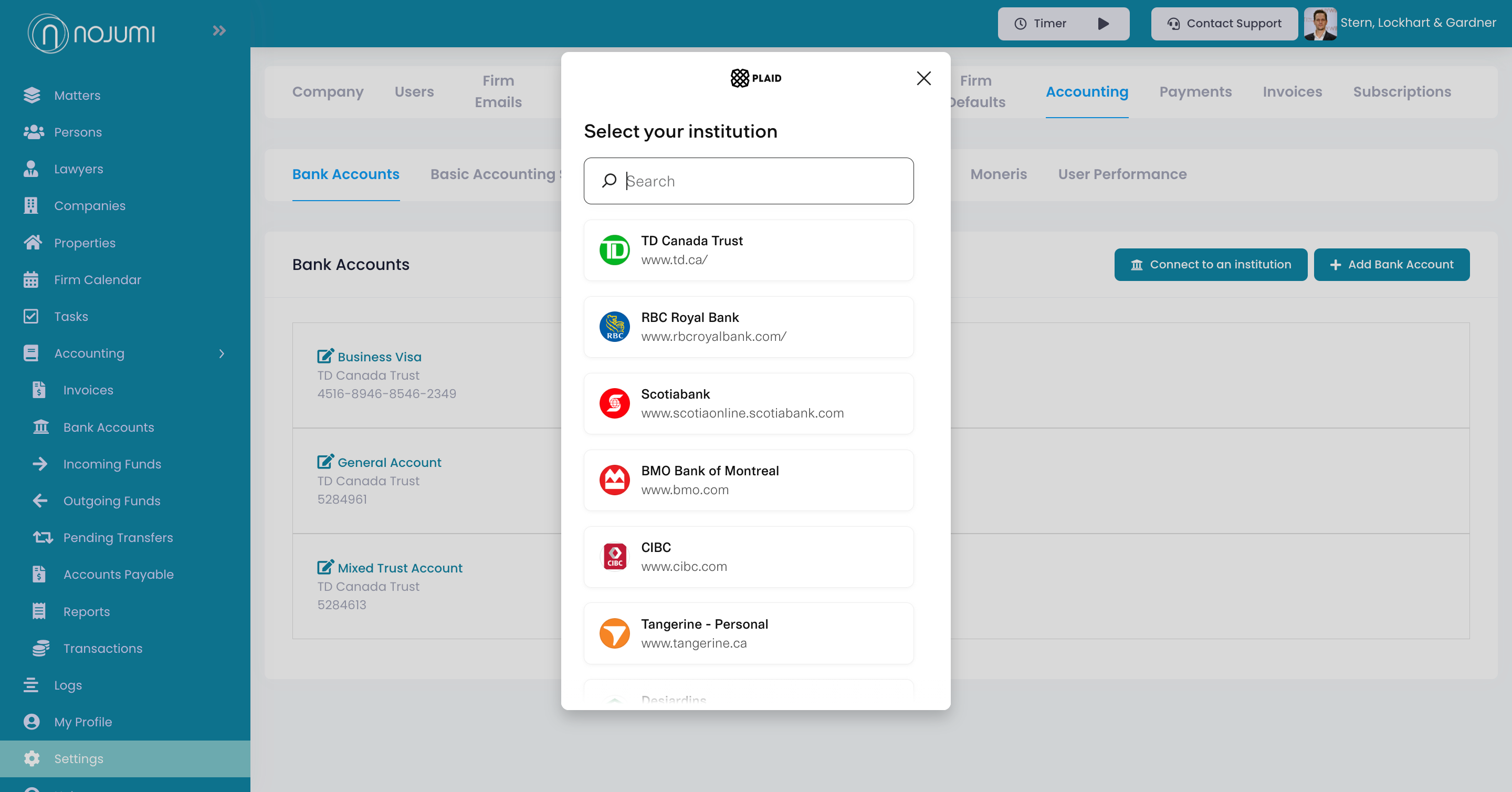
Task: Select the Bank Accounts subtab
Action: click(x=346, y=174)
